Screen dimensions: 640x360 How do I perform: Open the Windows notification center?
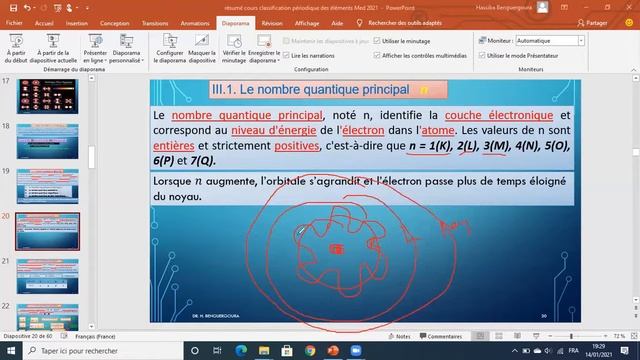coord(624,351)
